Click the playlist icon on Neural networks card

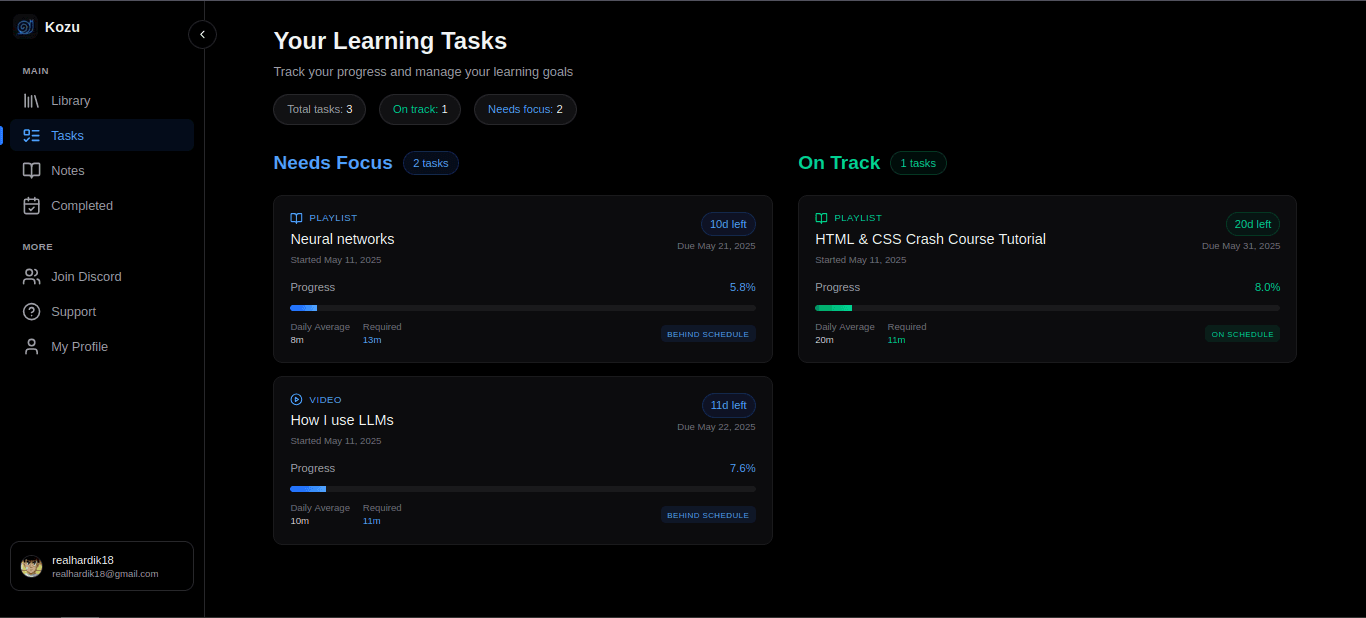(295, 217)
